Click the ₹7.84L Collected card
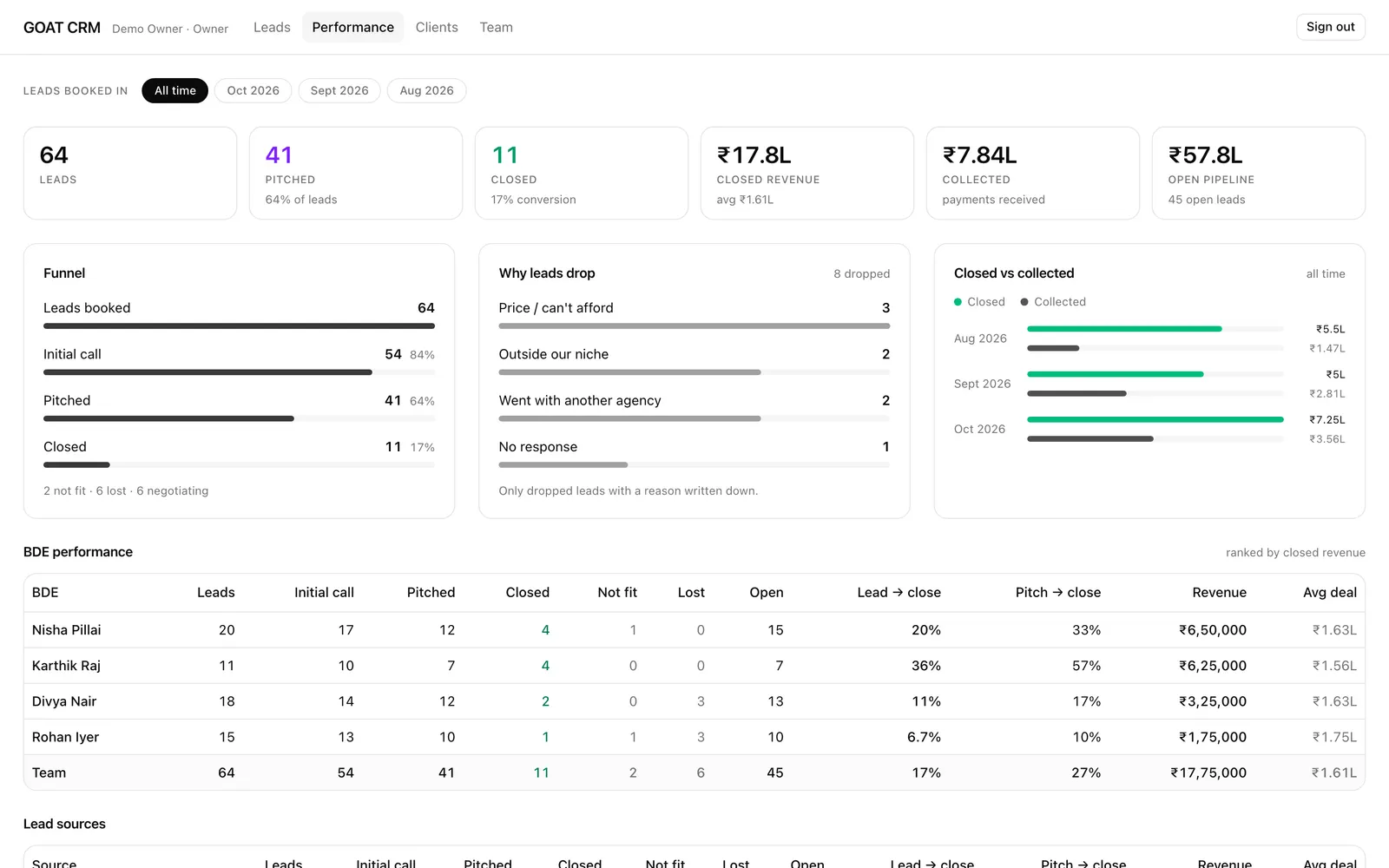 click(x=1033, y=173)
